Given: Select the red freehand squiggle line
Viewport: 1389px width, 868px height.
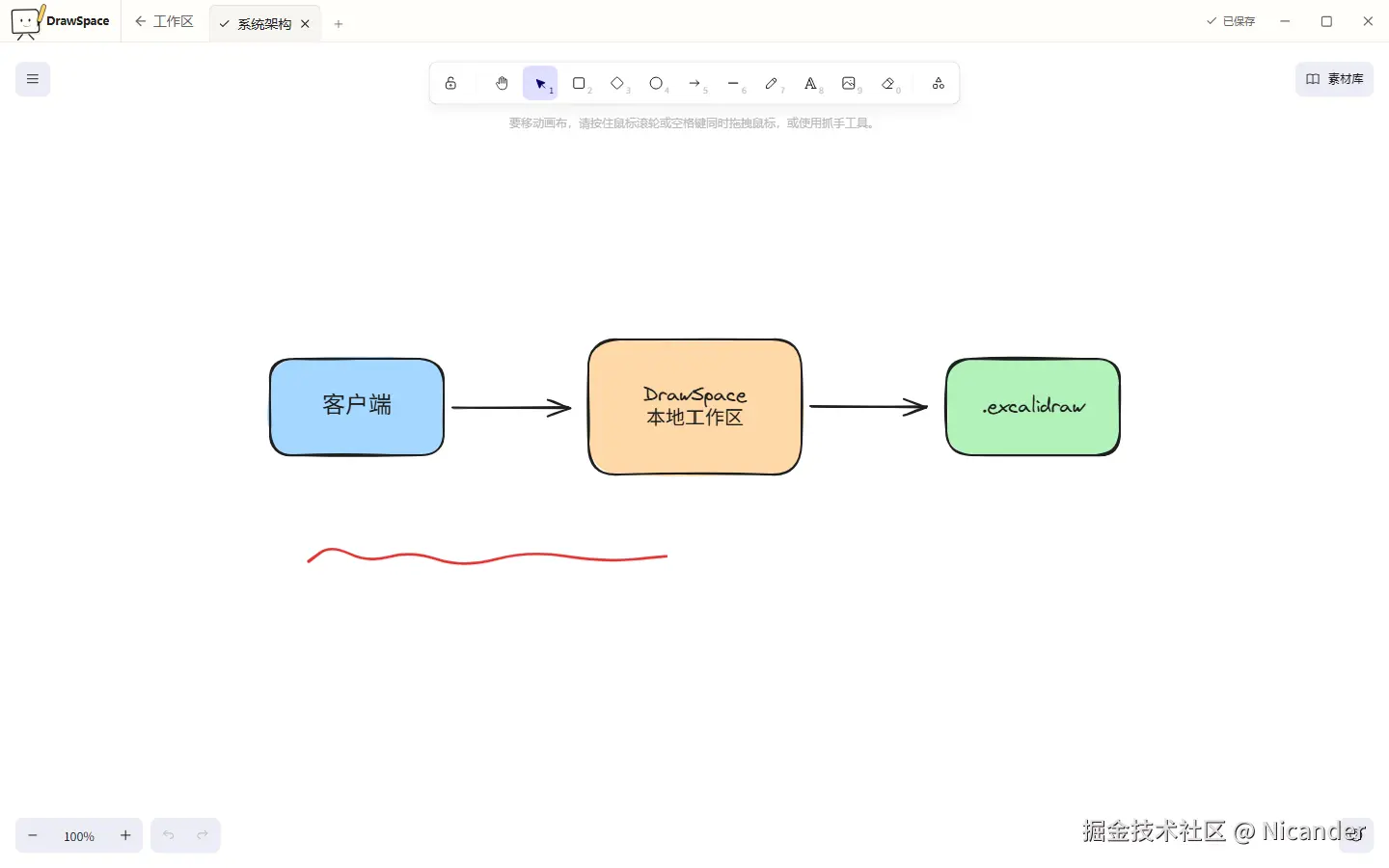Looking at the screenshot, I should pos(487,556).
